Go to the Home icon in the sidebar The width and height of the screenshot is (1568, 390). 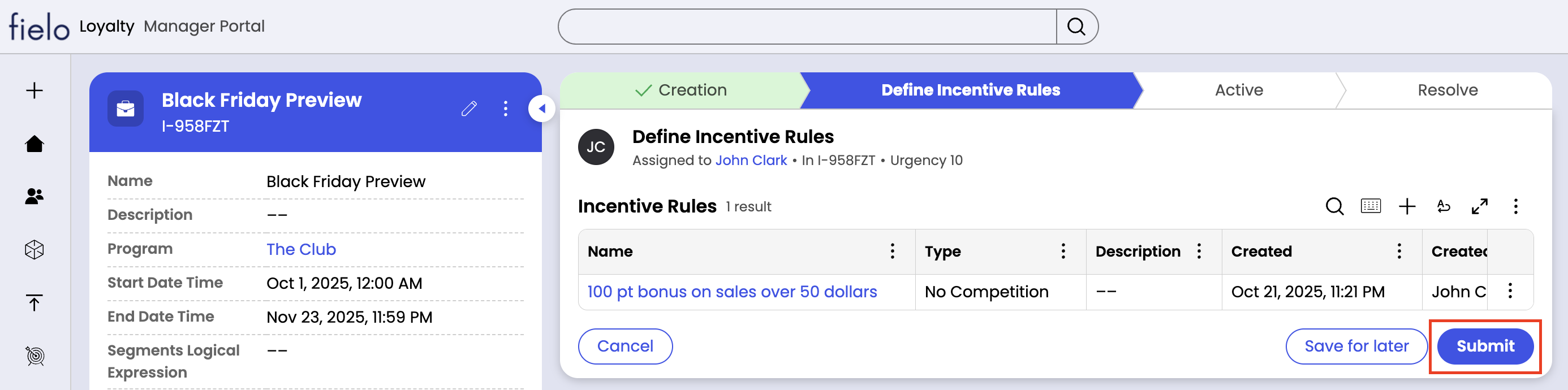pos(34,144)
